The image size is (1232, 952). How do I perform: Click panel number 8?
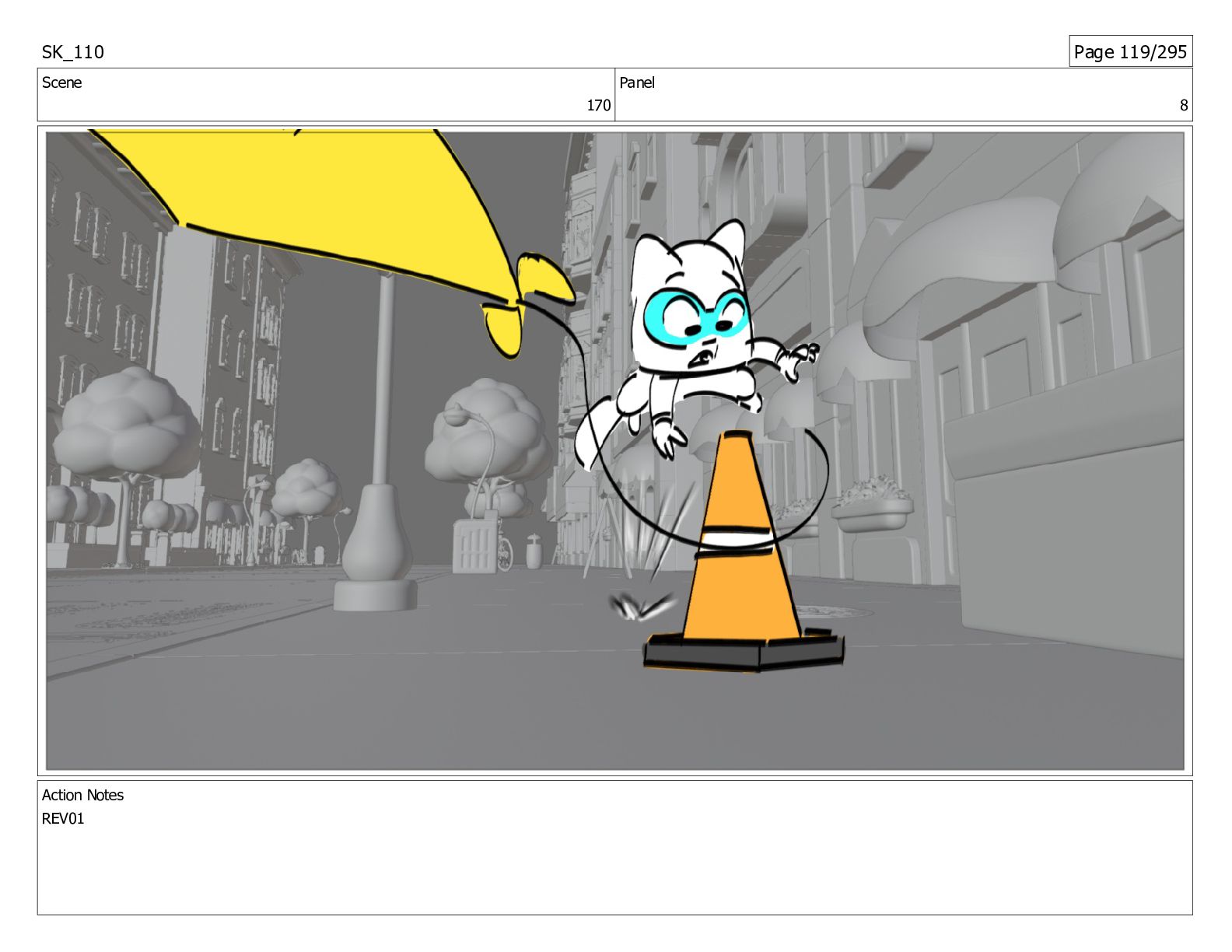pos(1184,105)
